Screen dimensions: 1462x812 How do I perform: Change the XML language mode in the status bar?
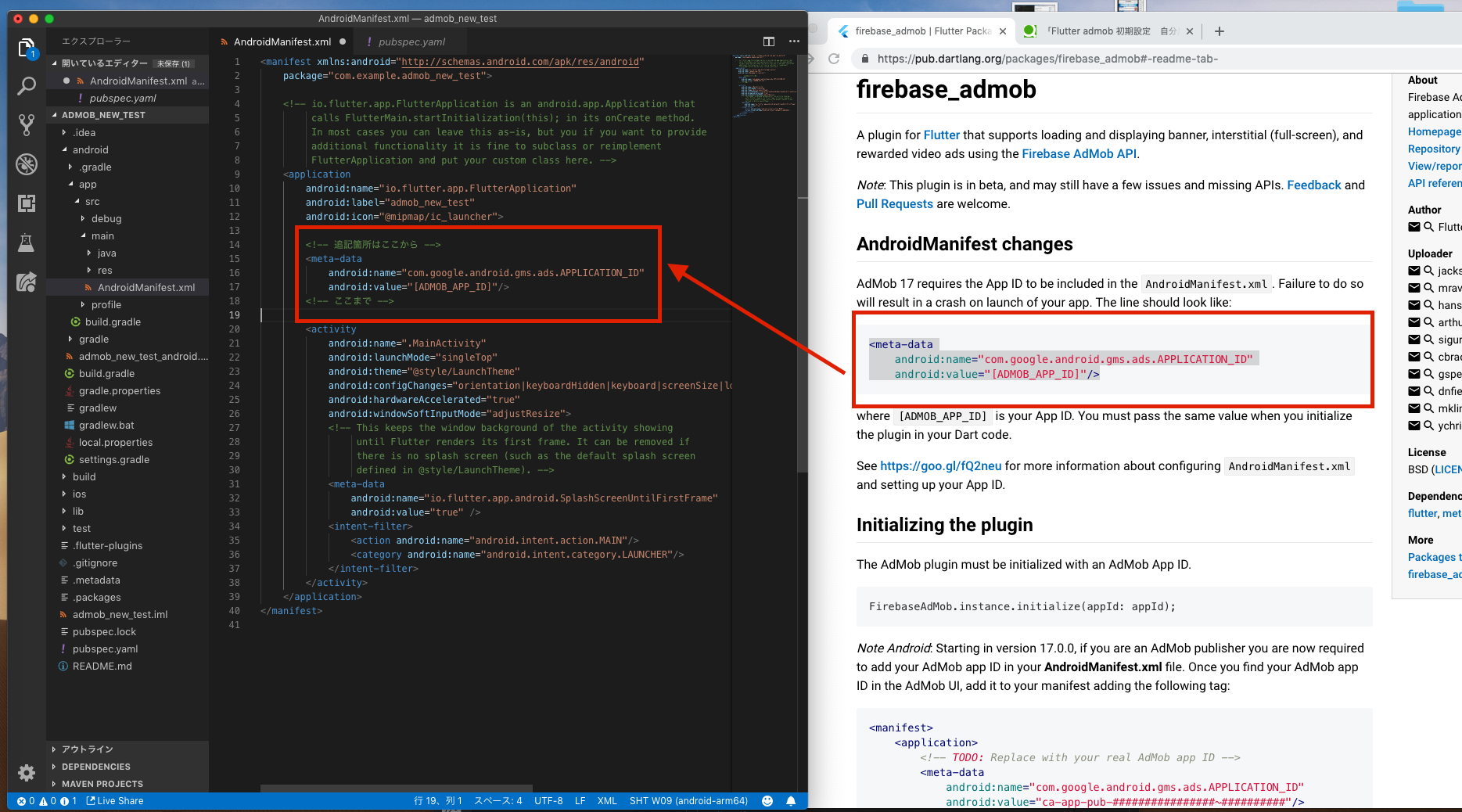point(607,801)
